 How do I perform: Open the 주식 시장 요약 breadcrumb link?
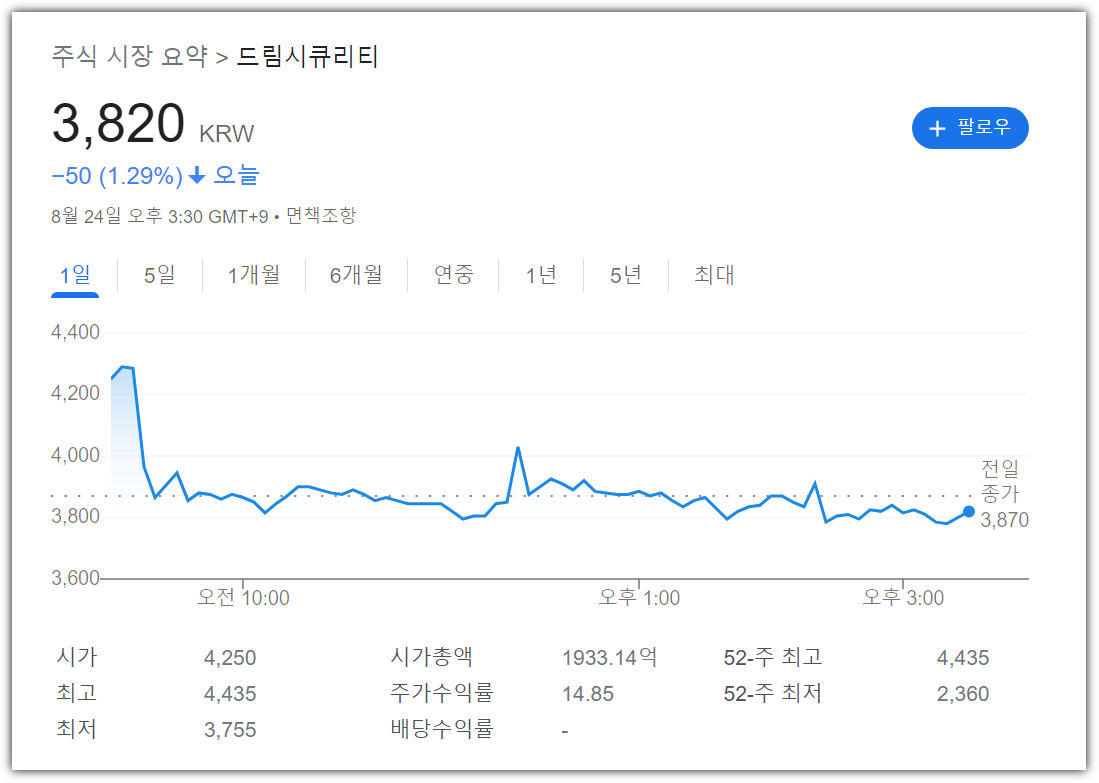tap(130, 56)
